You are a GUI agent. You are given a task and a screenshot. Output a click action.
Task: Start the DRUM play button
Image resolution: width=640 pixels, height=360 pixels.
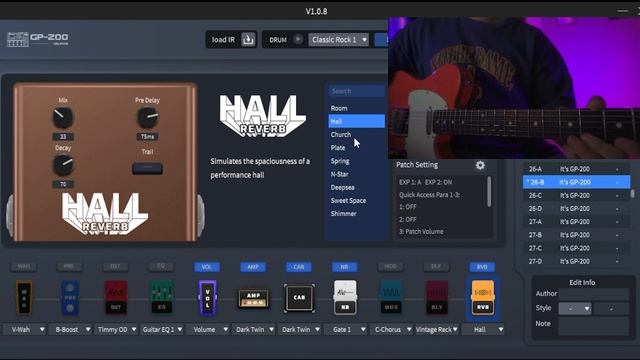(298, 40)
